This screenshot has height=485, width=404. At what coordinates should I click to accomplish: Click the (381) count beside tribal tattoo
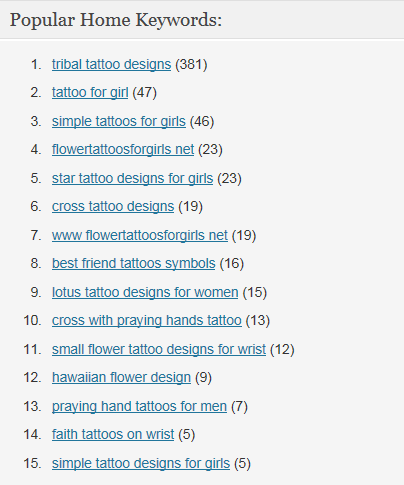[191, 64]
